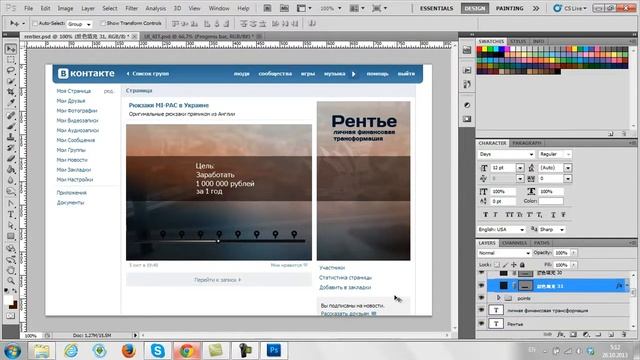
Task: Switch to the ESSENTIALS workspace
Action: click(436, 8)
